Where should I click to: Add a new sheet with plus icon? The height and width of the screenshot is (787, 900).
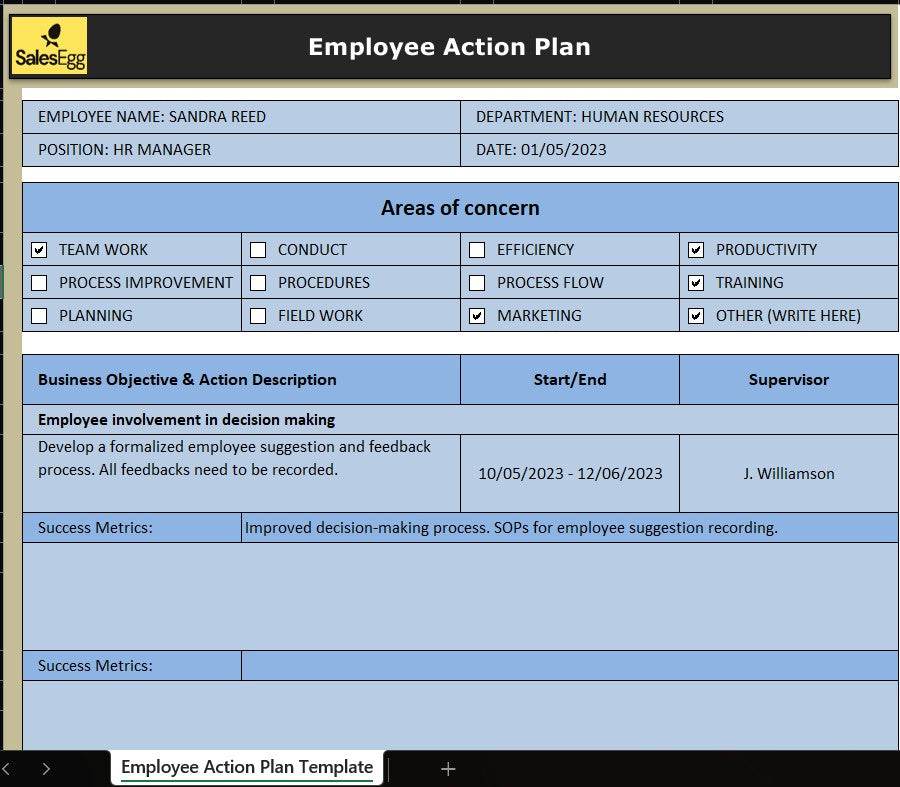pos(448,768)
